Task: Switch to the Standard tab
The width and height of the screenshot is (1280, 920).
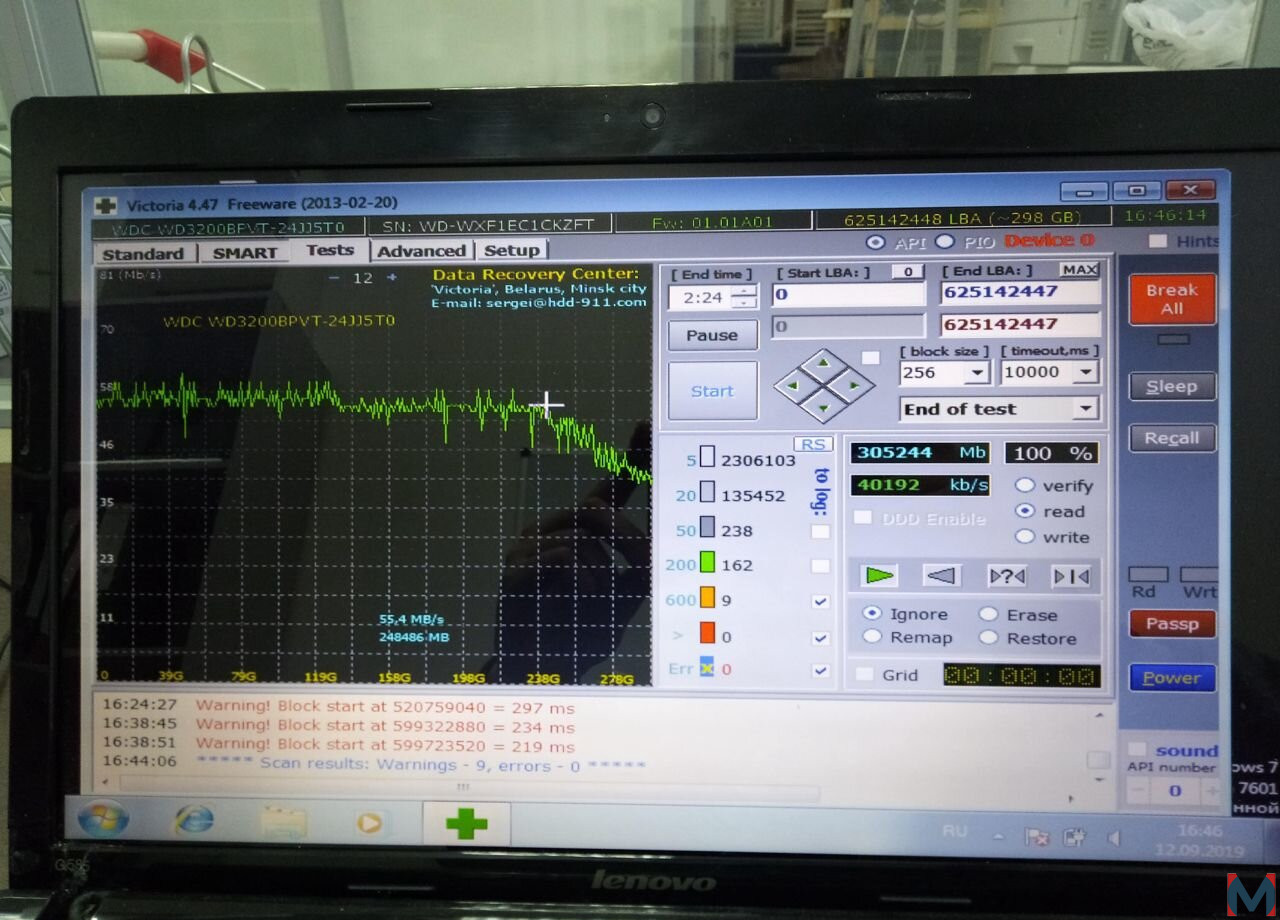Action: [x=143, y=253]
